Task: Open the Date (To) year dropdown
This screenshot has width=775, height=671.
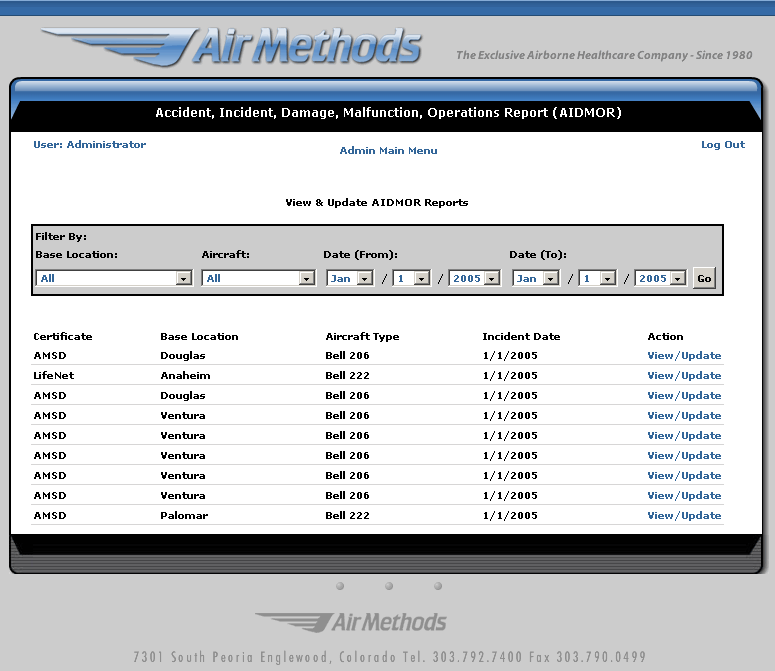Action: (660, 278)
